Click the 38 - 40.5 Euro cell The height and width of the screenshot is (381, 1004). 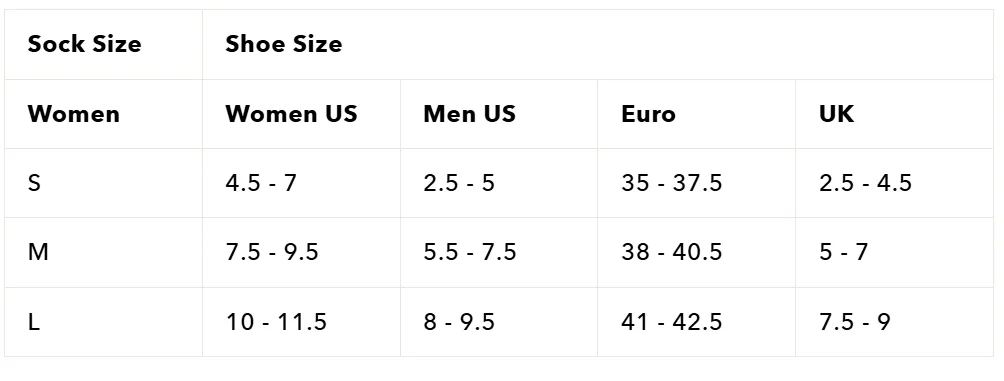697,252
